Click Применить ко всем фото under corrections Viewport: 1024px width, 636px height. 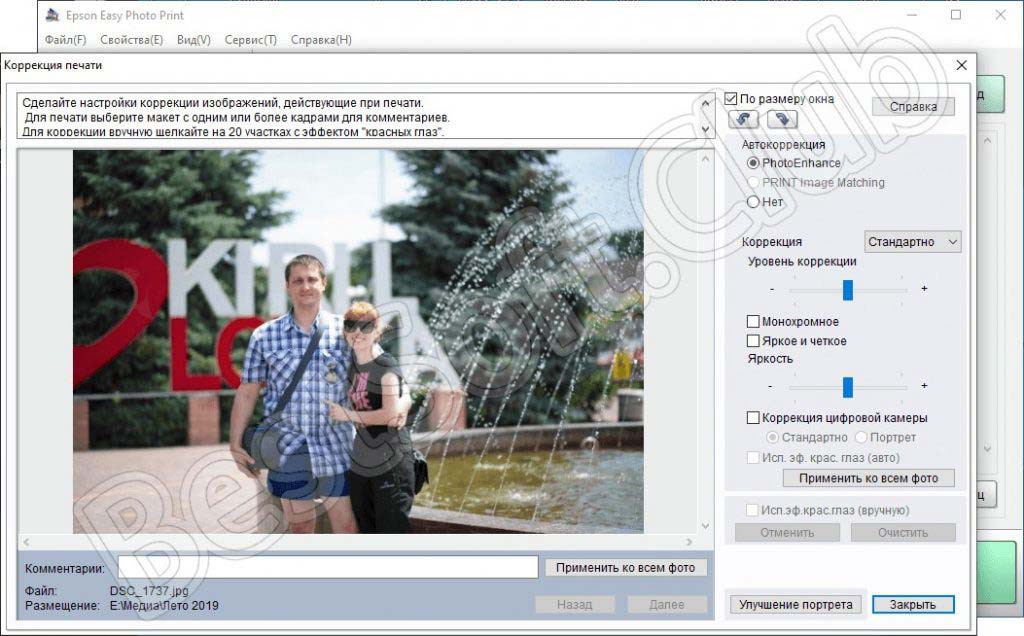pyautogui.click(x=868, y=478)
